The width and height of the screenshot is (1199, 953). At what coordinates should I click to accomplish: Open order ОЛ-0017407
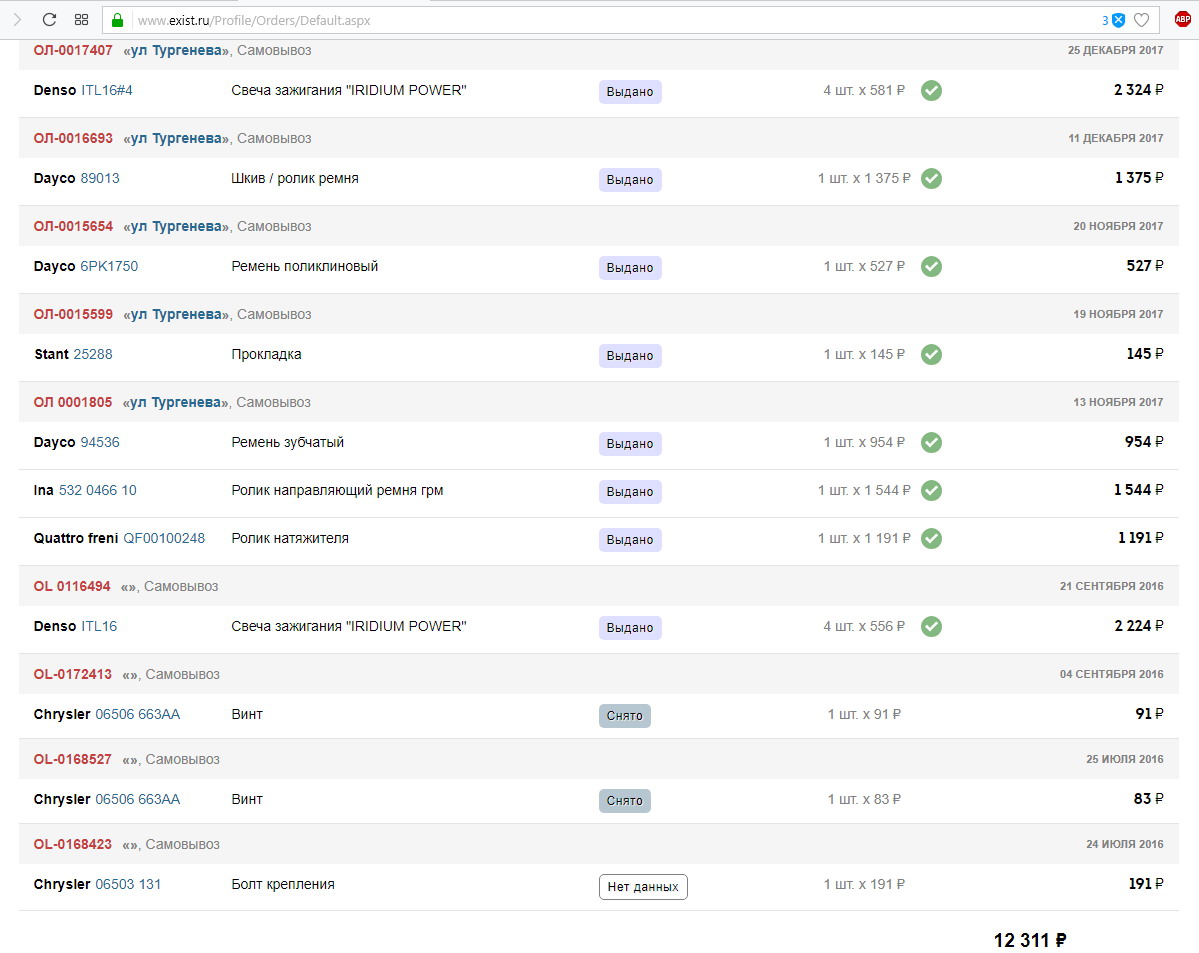(x=73, y=50)
